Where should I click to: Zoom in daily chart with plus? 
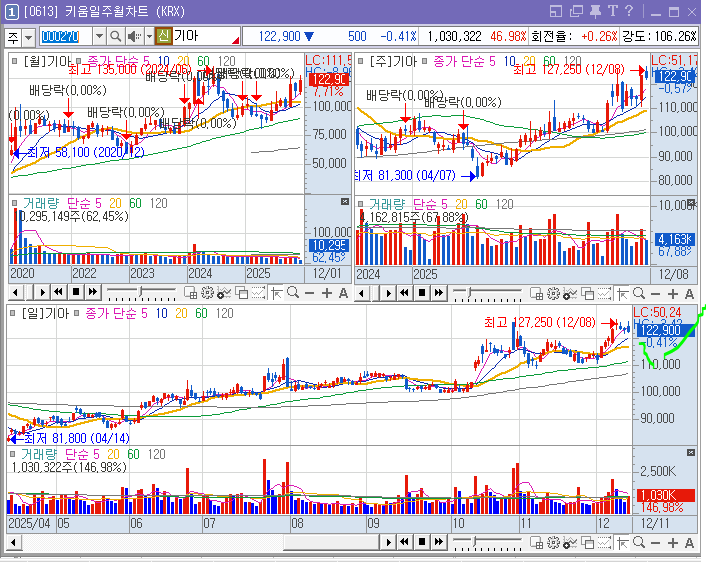point(673,543)
